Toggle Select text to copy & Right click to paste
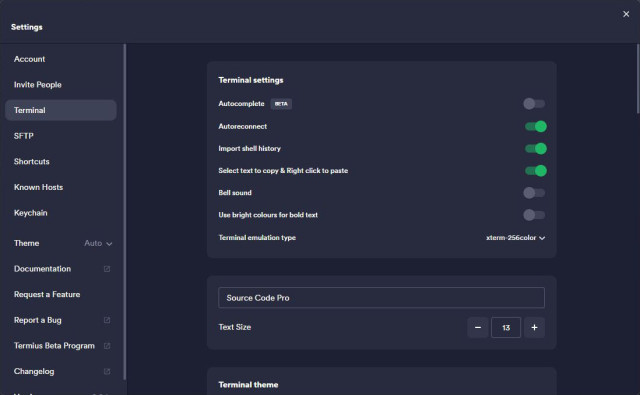Screen dimensions: 640x395 coord(536,171)
